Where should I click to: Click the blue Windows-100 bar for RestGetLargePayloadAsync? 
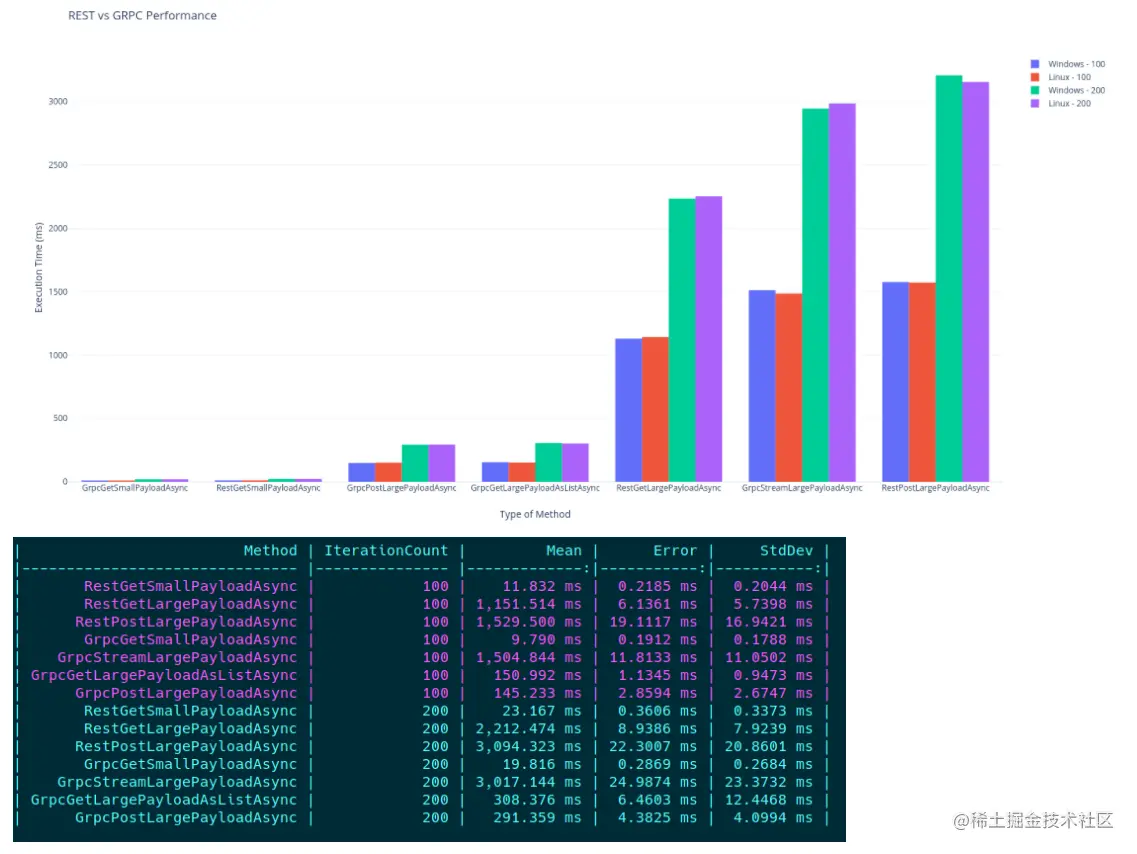click(x=629, y=410)
